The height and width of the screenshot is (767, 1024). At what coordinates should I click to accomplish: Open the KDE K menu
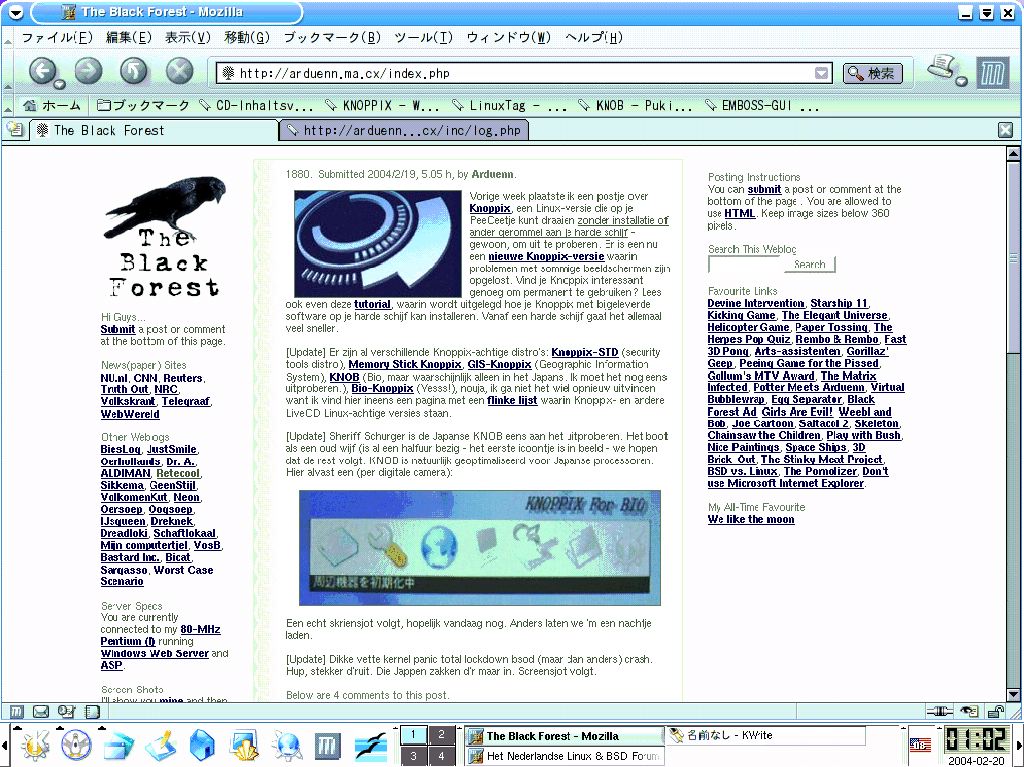(x=35, y=745)
